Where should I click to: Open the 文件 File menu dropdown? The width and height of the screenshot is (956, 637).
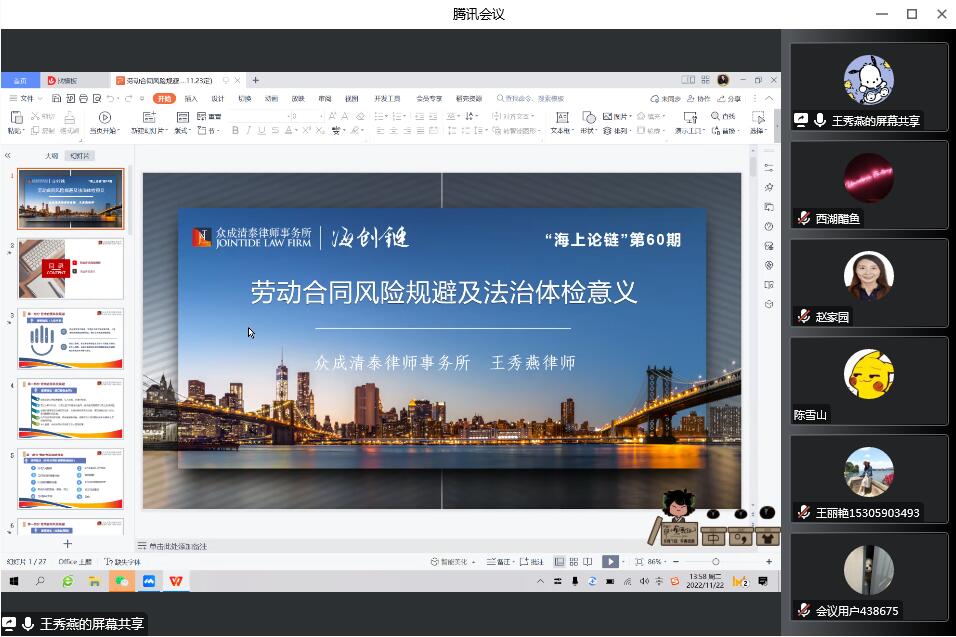click(26, 98)
